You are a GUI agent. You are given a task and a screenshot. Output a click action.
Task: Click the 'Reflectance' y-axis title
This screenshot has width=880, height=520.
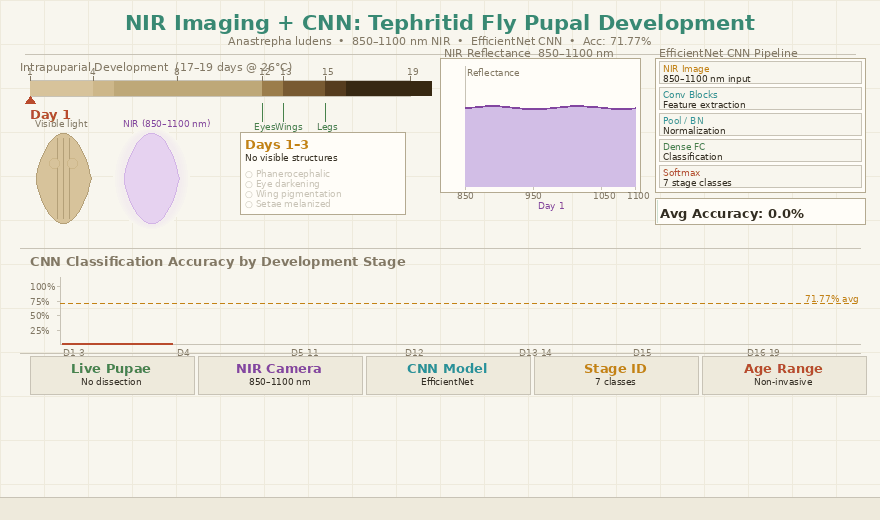click(493, 73)
